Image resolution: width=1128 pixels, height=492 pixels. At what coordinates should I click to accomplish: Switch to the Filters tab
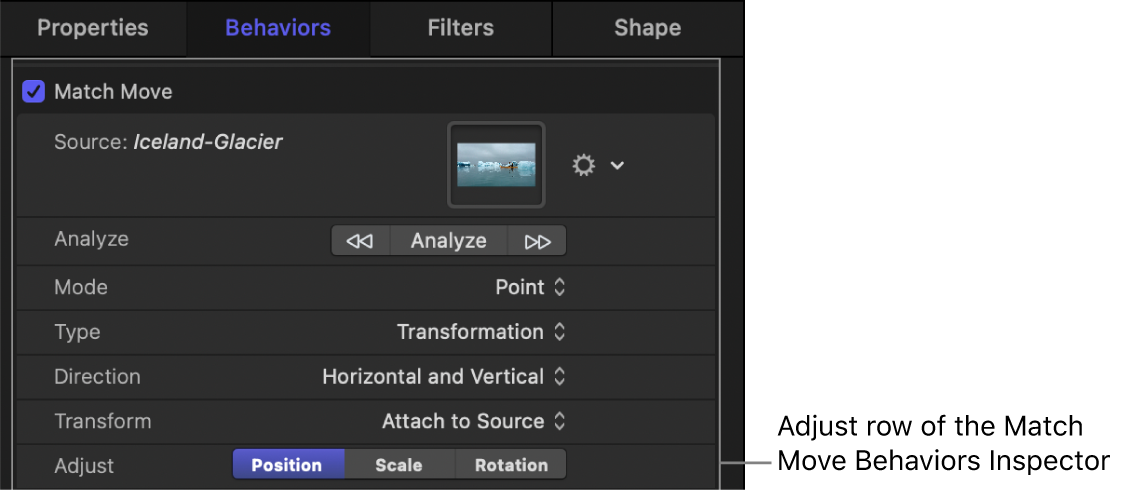(460, 28)
